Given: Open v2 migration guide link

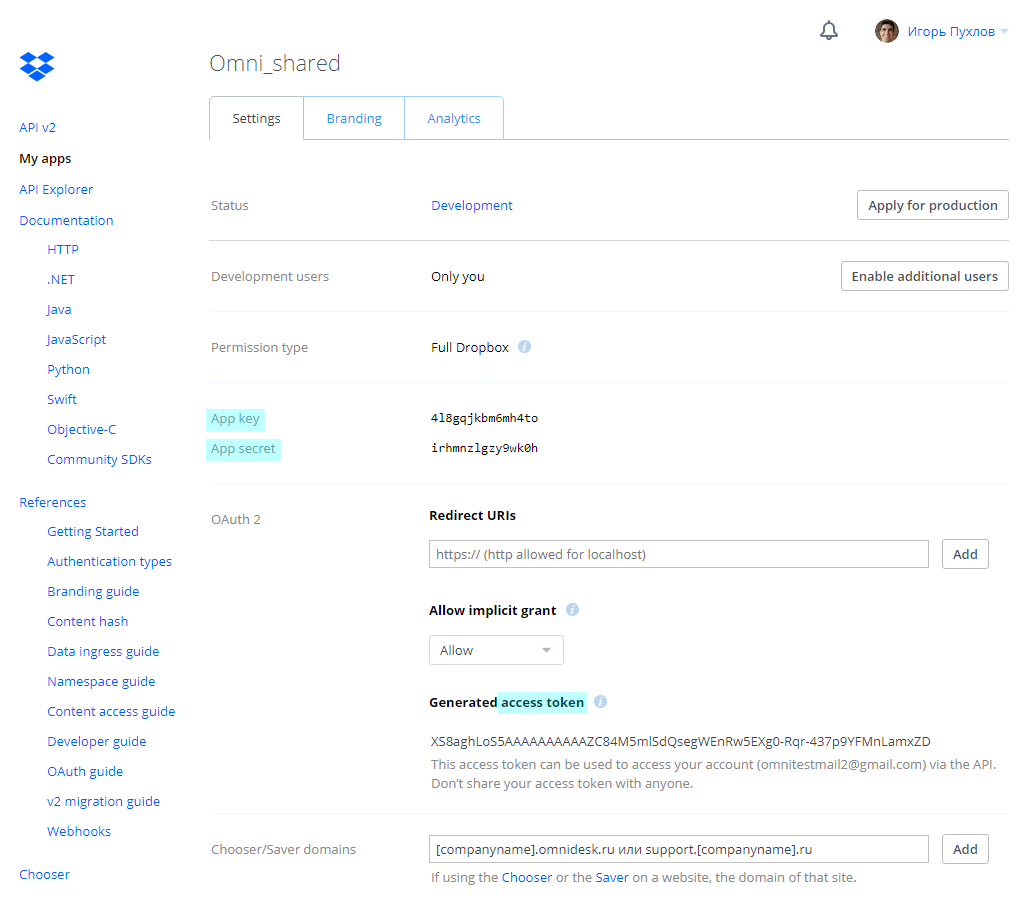Looking at the screenshot, I should (x=103, y=801).
